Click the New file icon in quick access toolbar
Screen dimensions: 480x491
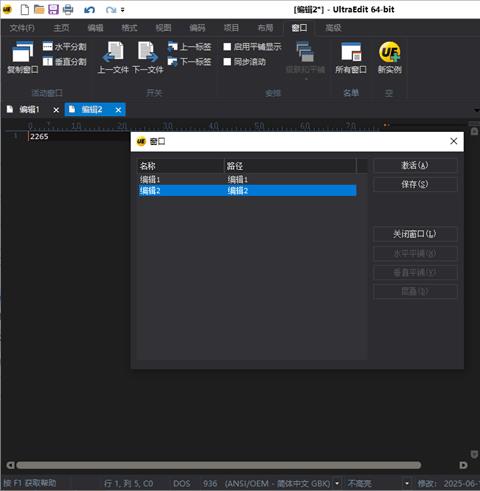click(25, 9)
